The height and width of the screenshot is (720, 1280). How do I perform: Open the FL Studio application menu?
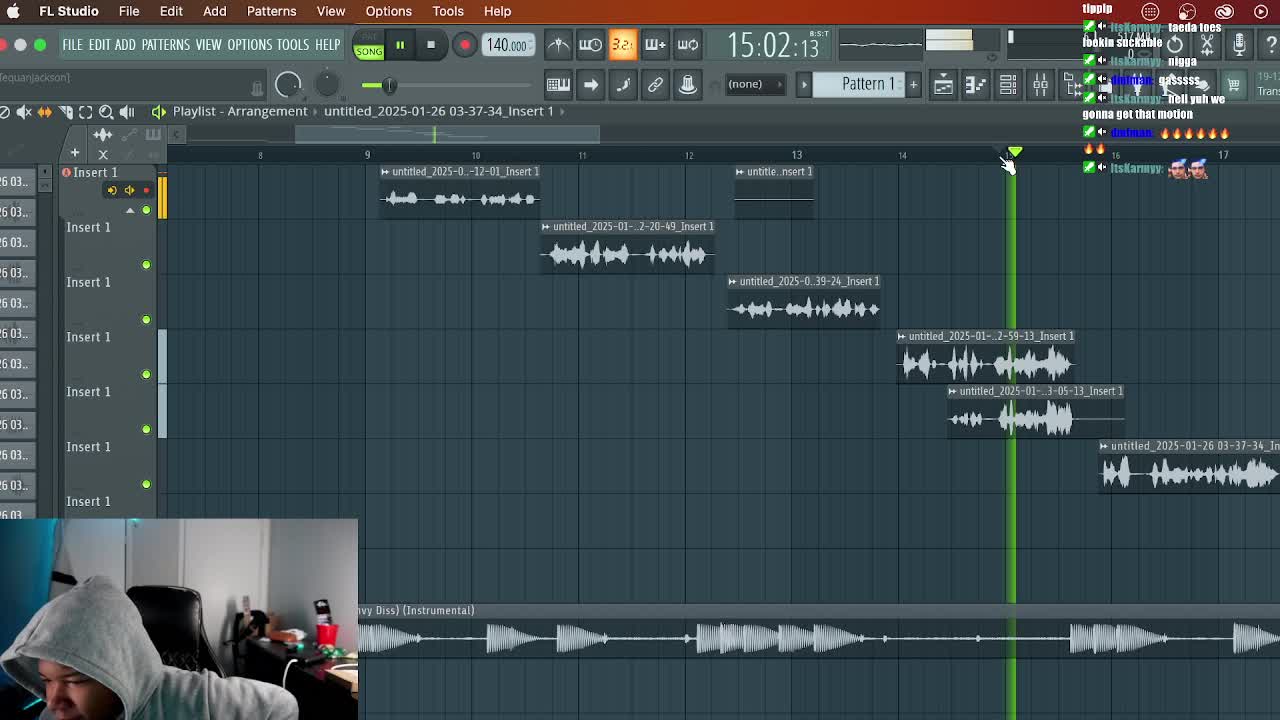69,11
